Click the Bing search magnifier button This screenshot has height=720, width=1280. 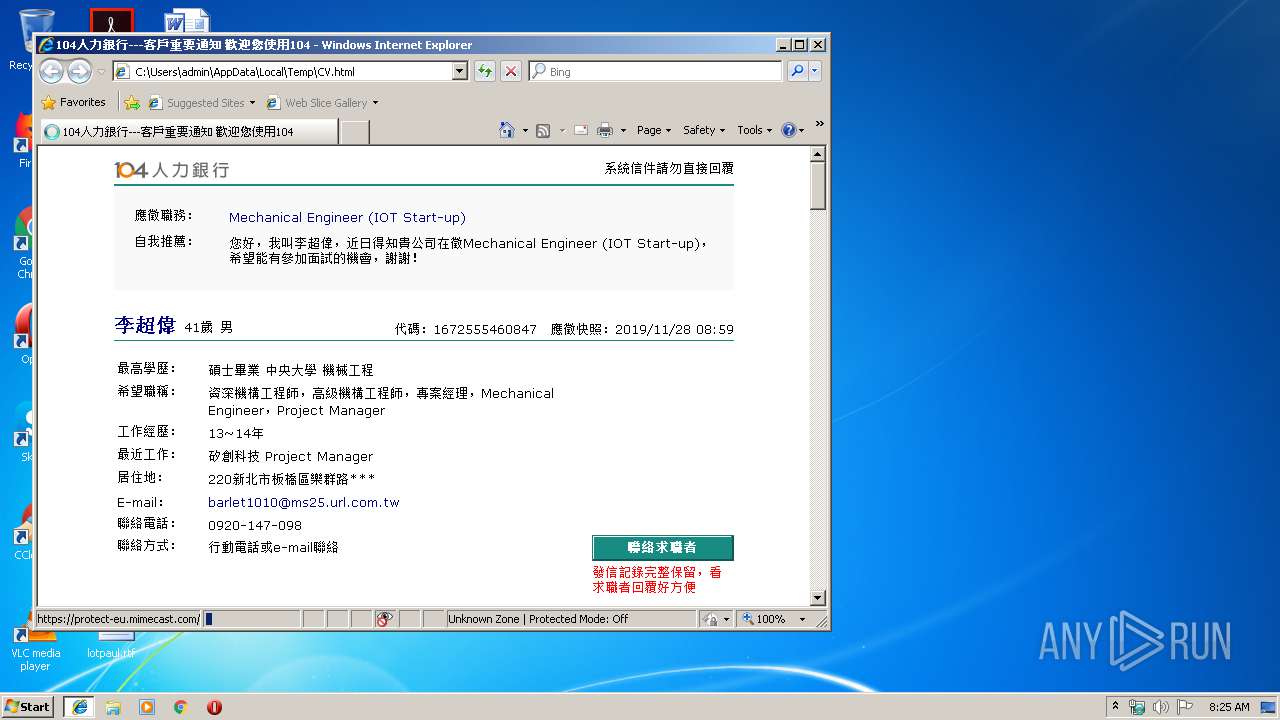pyautogui.click(x=797, y=71)
